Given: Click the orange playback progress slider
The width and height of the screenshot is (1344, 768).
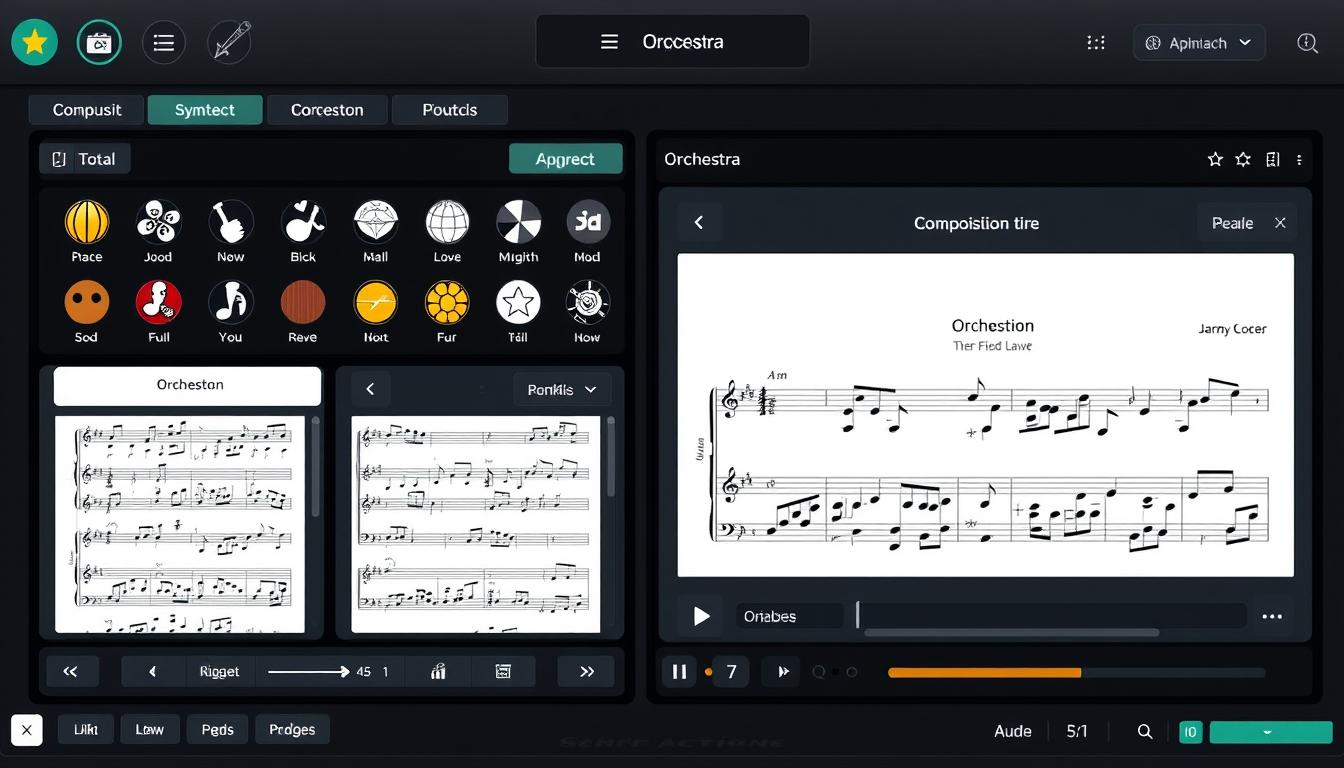Looking at the screenshot, I should 984,673.
